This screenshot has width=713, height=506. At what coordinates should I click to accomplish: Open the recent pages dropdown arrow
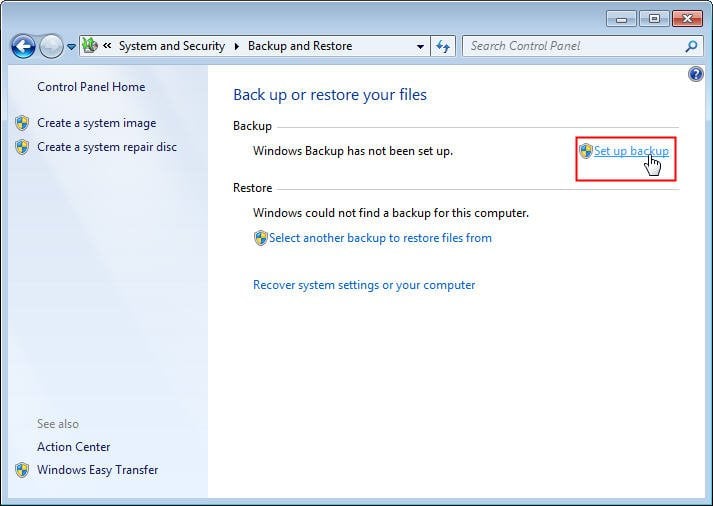pos(71,46)
